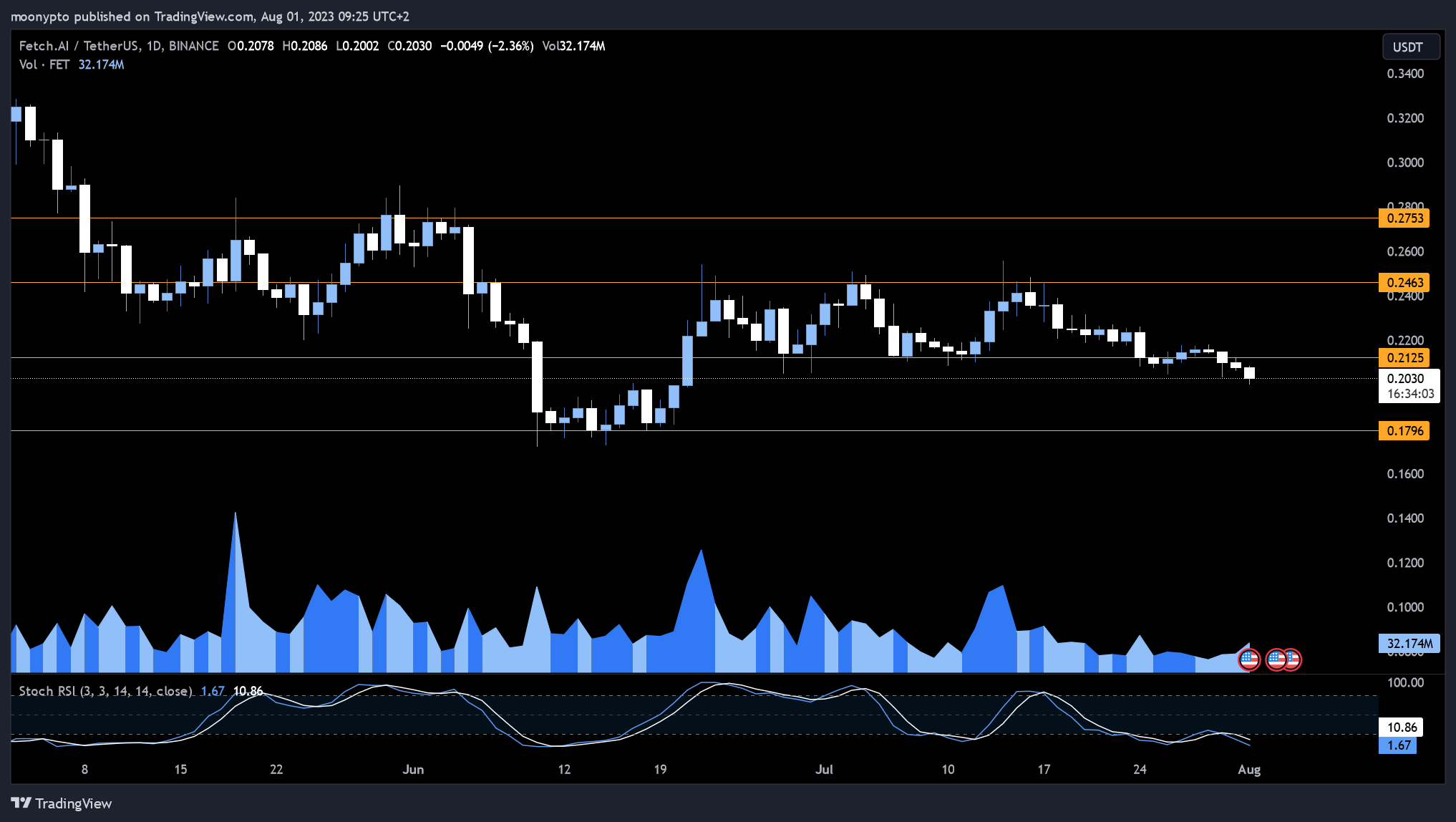Click the candle countdown timer 16:34:03
This screenshot has width=1456, height=822.
tap(1410, 394)
